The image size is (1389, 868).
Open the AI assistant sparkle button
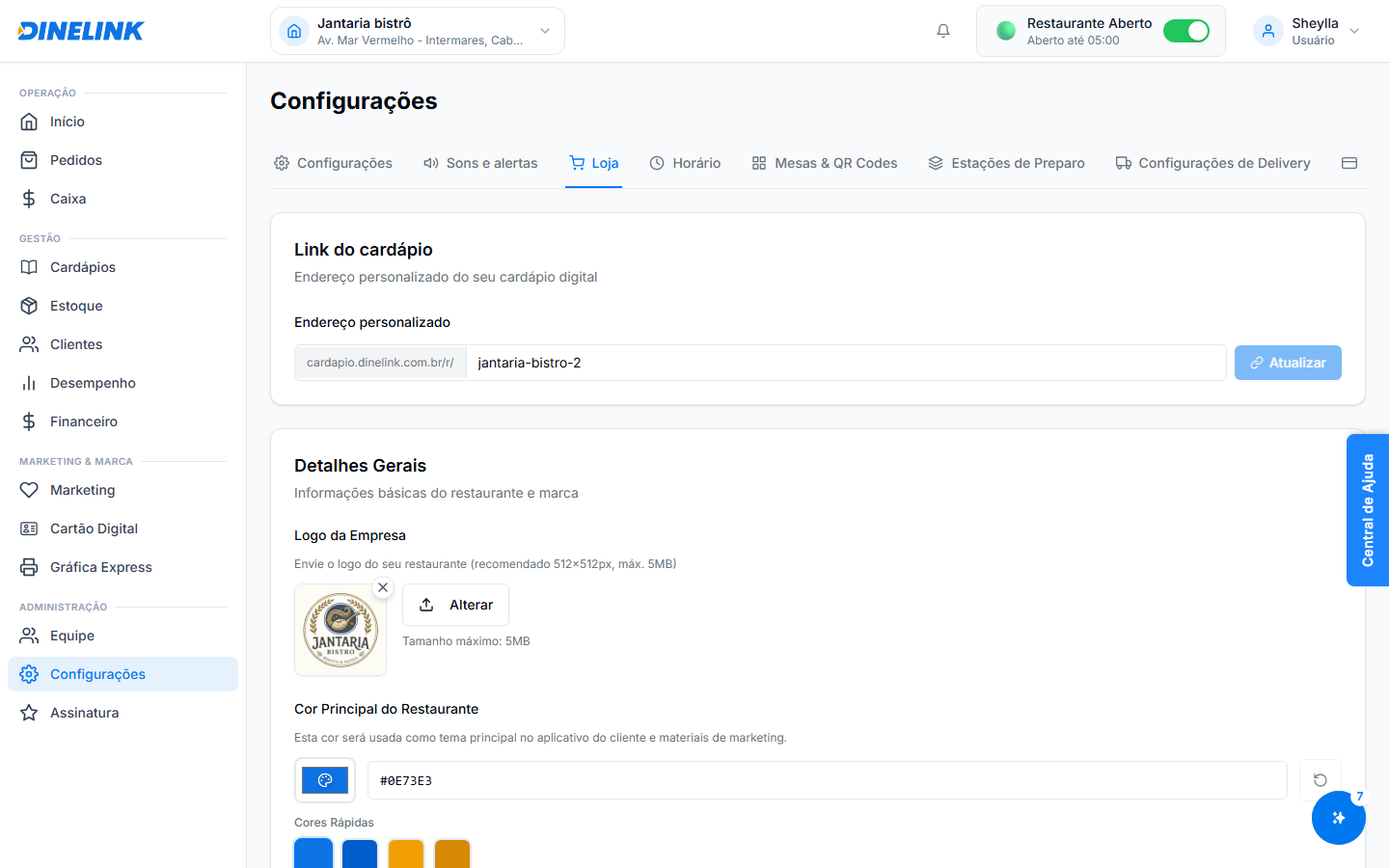coord(1339,818)
